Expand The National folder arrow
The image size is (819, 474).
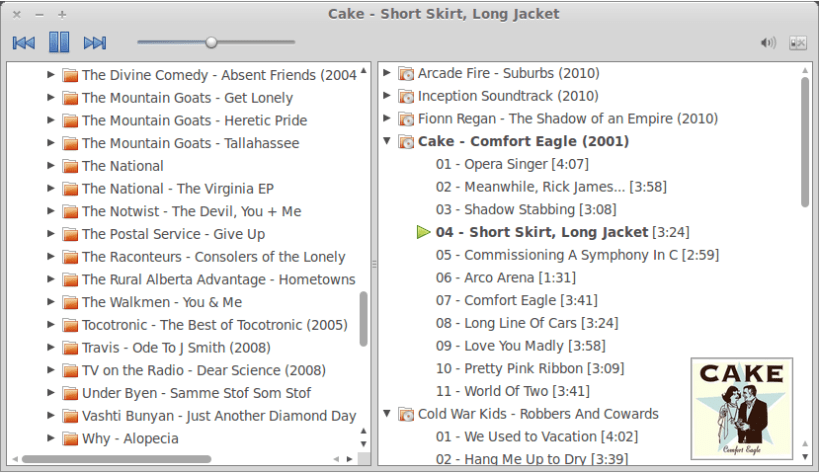pos(51,165)
